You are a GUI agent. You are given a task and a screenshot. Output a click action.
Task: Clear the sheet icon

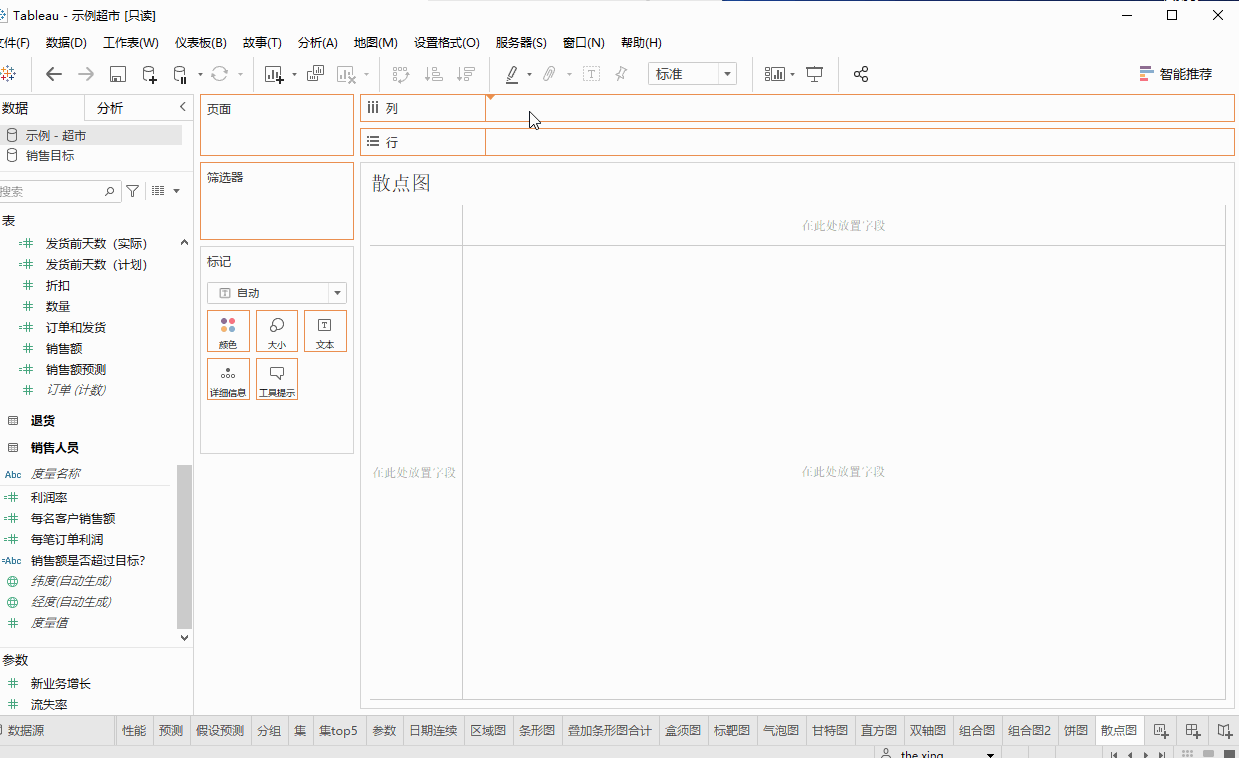(347, 74)
